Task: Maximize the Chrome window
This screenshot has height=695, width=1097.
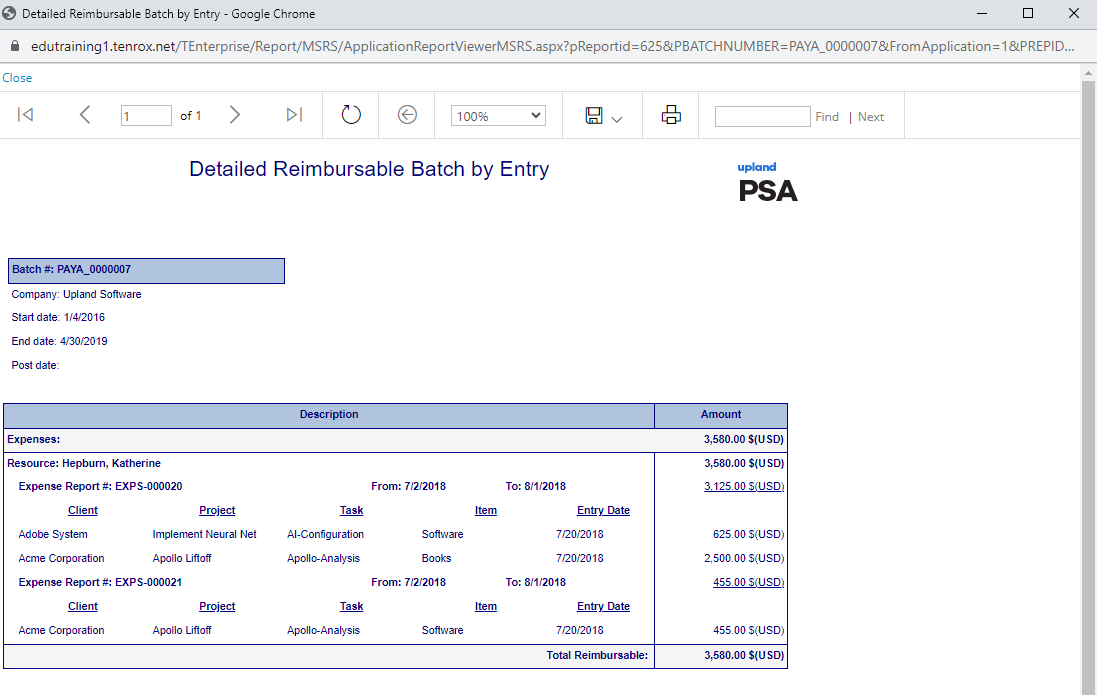Action: tap(1028, 14)
